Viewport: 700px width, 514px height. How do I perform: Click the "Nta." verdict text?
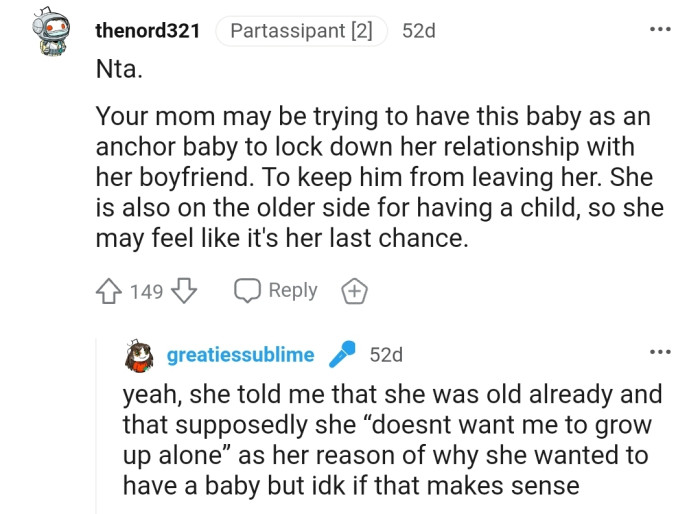[118, 73]
